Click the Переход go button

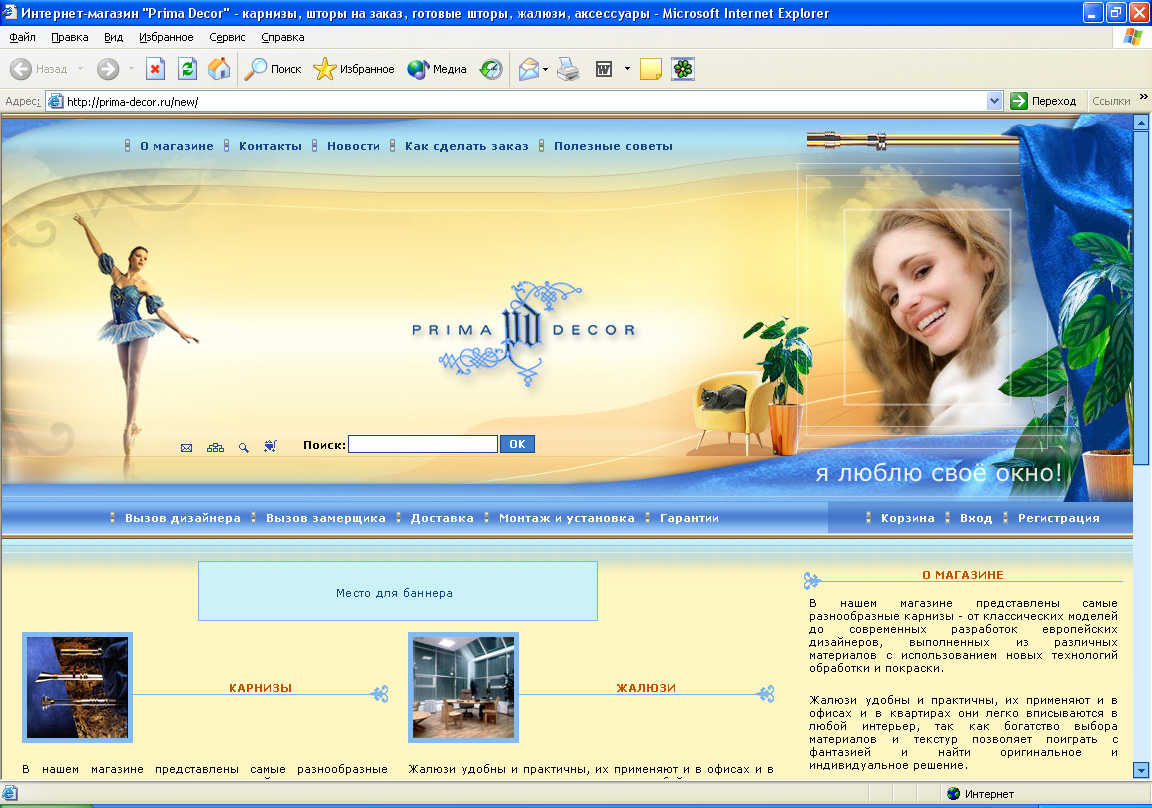[x=1043, y=101]
